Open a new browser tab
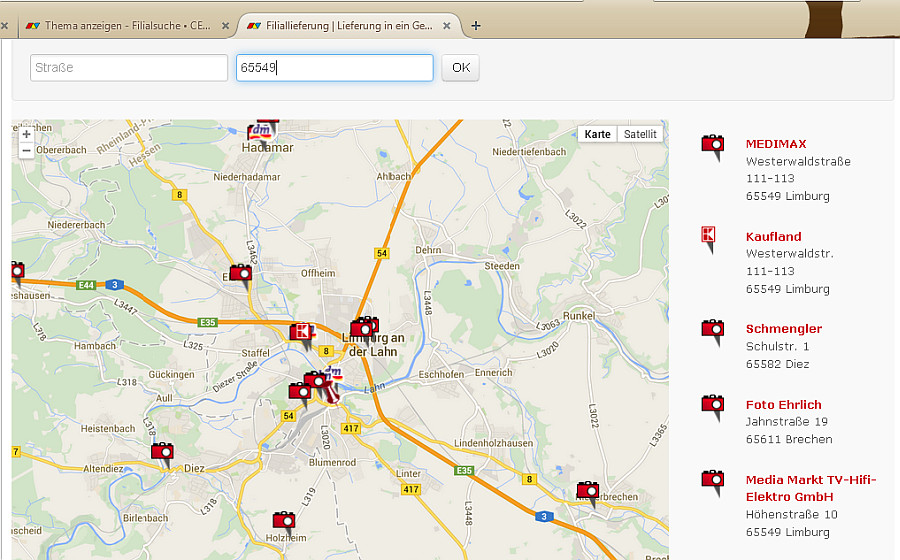 (x=476, y=25)
